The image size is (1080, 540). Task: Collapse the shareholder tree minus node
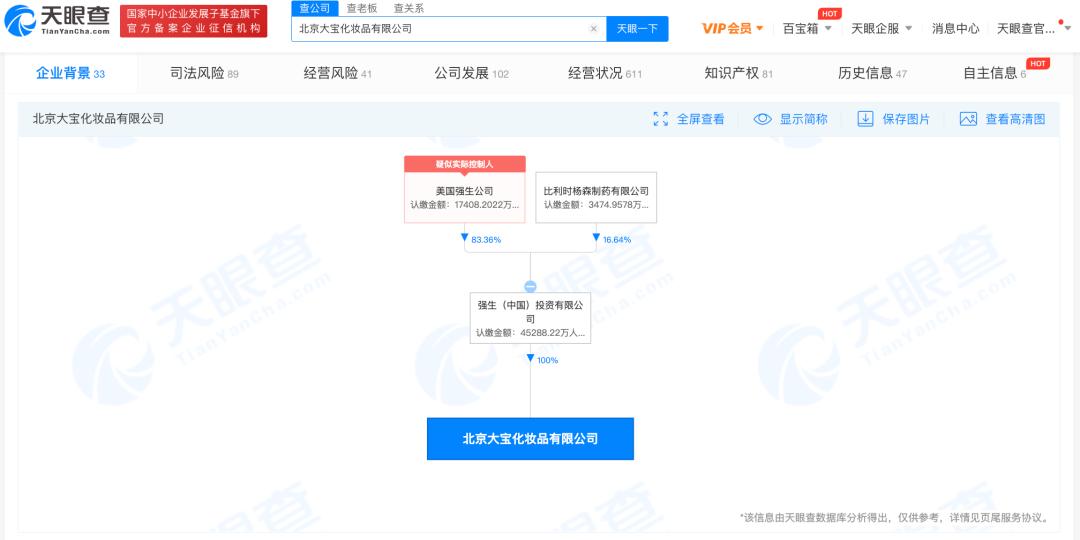point(530,287)
